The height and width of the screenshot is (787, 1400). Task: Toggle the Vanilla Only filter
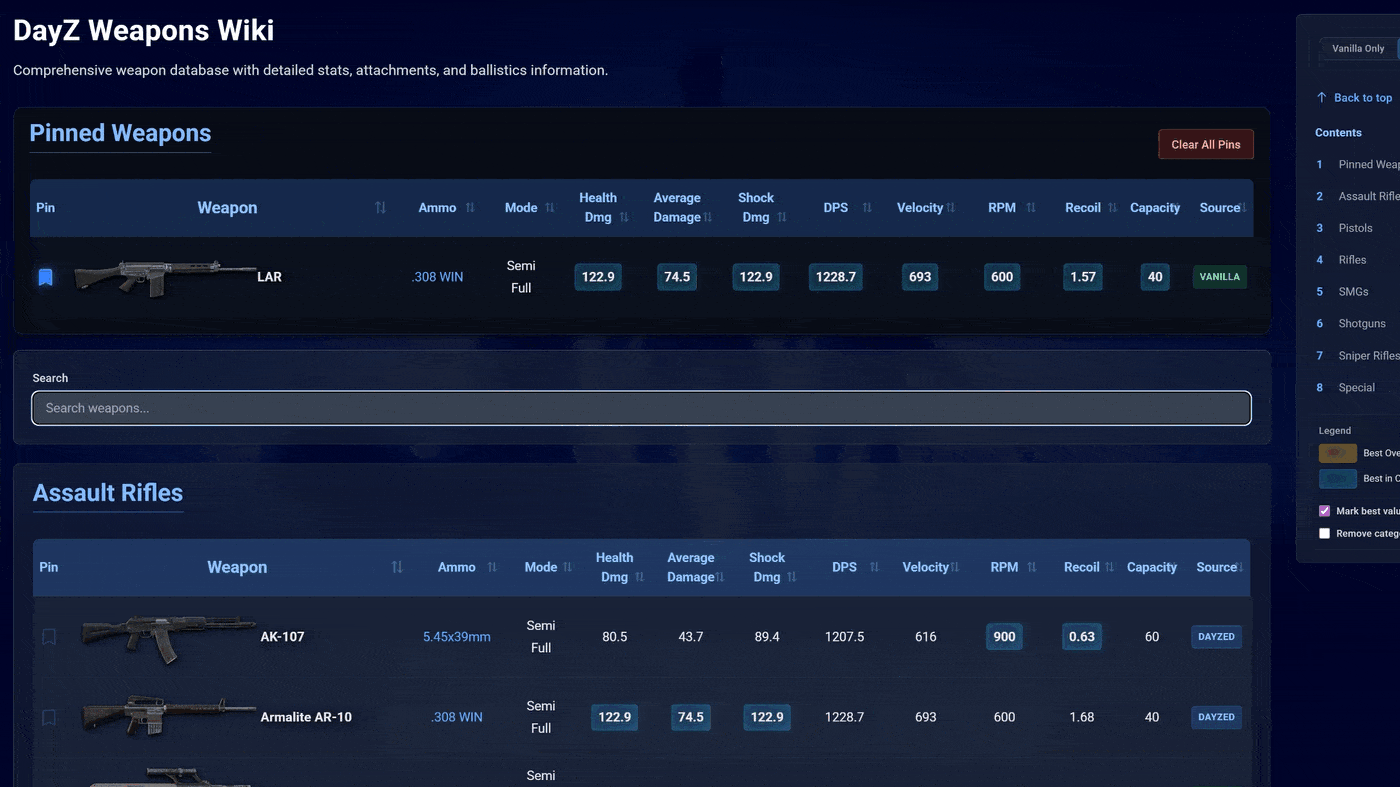pyautogui.click(x=1357, y=49)
